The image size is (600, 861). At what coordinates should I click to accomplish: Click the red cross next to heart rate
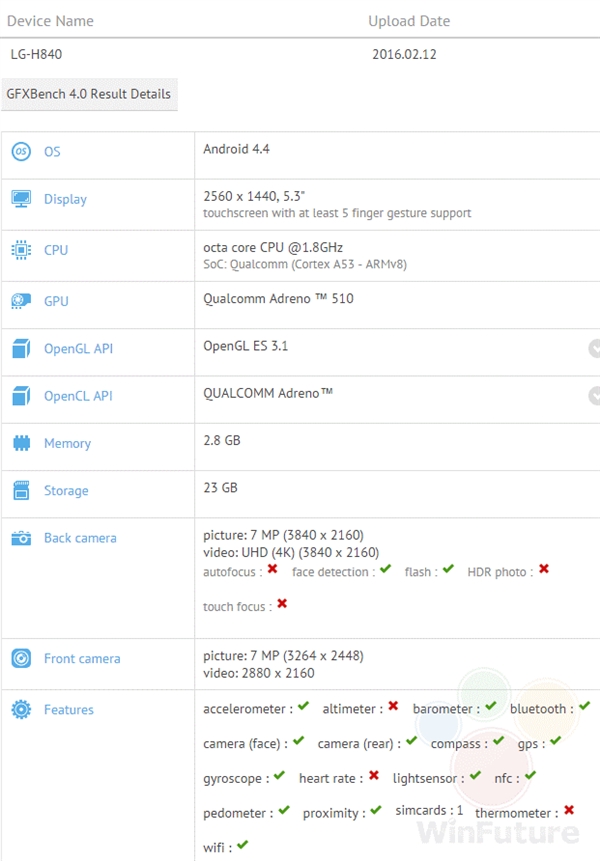click(373, 776)
